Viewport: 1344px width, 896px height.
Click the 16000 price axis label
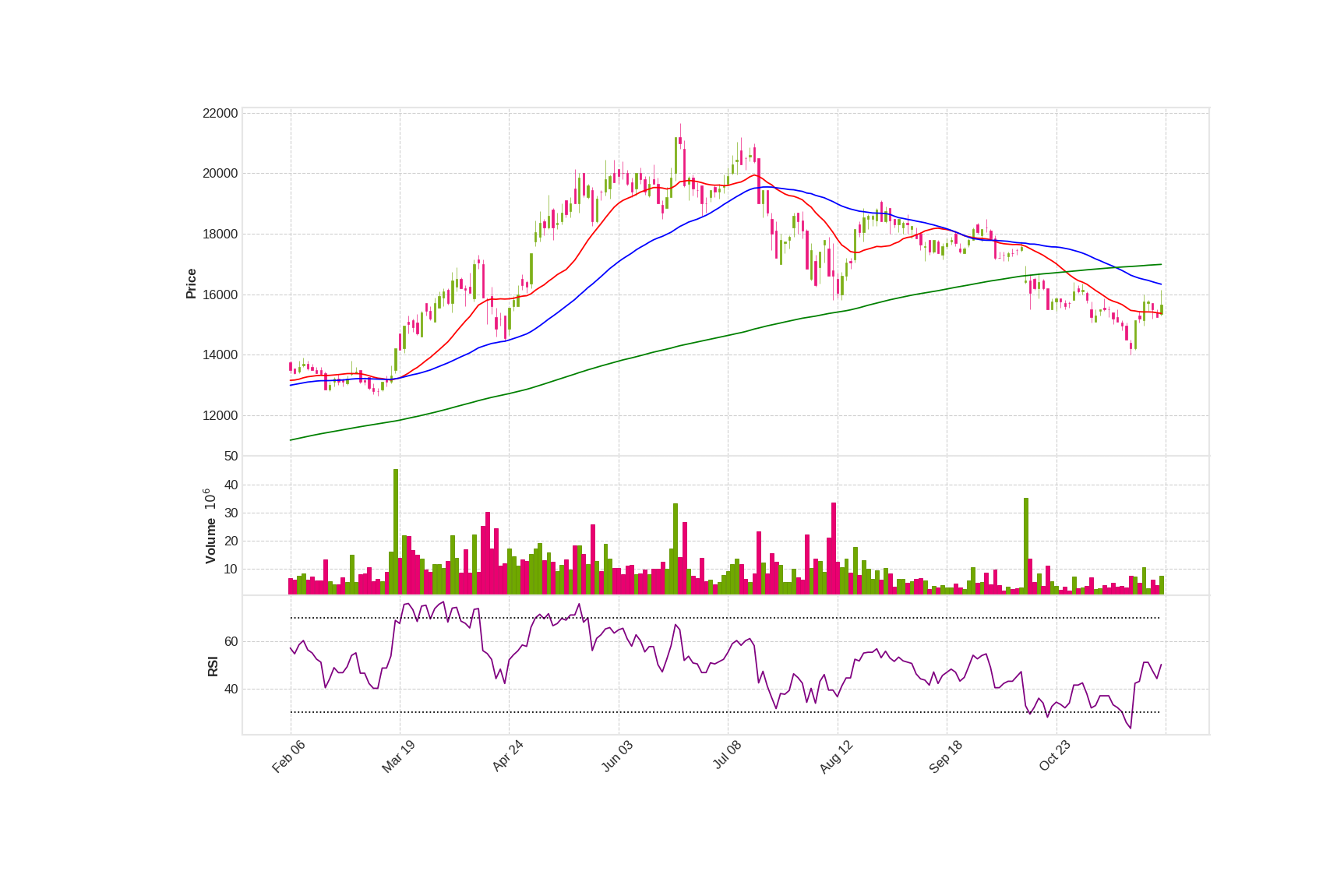tap(220, 295)
